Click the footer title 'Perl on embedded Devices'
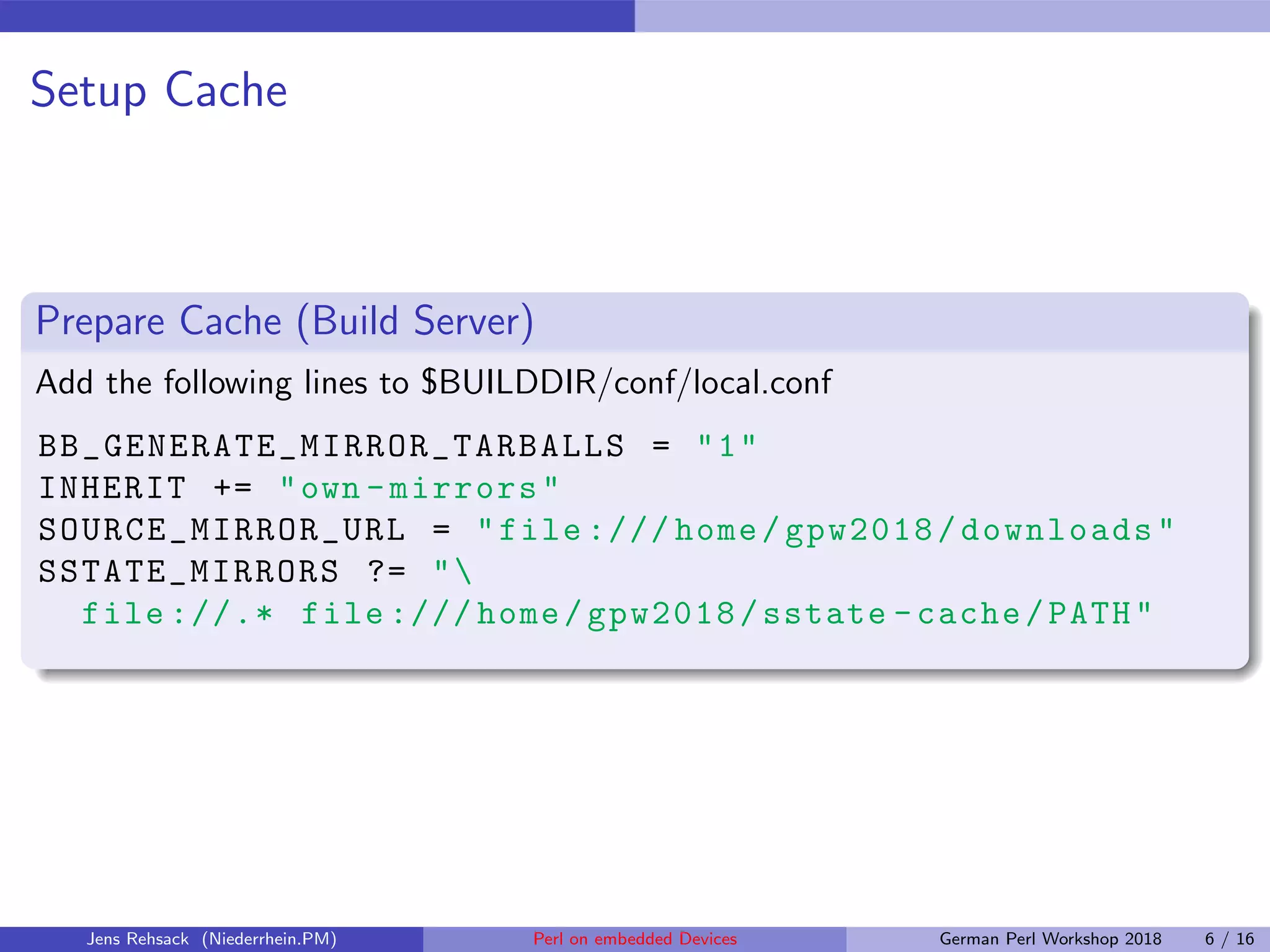Viewport: 1270px width, 952px height. (635, 939)
